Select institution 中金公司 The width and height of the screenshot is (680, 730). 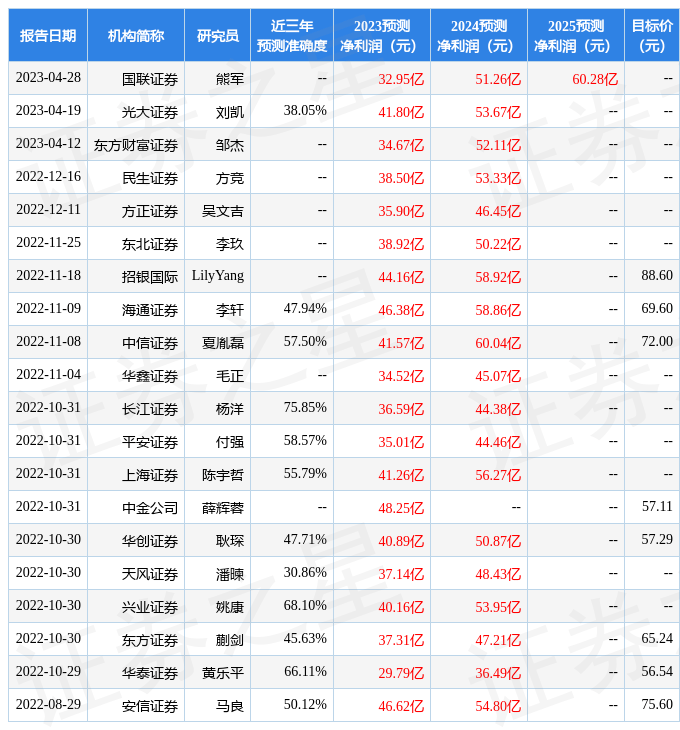point(150,508)
